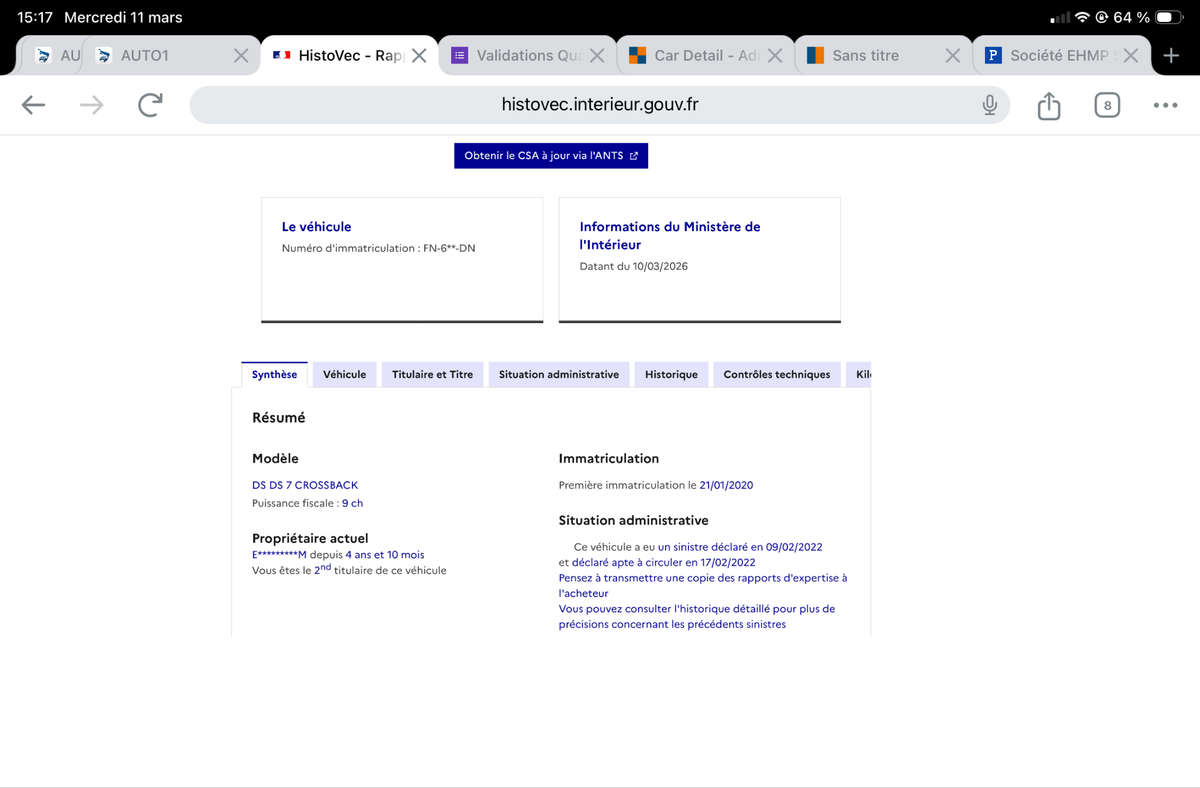Add a new browser tab
The image size is (1200, 788).
(x=1171, y=56)
